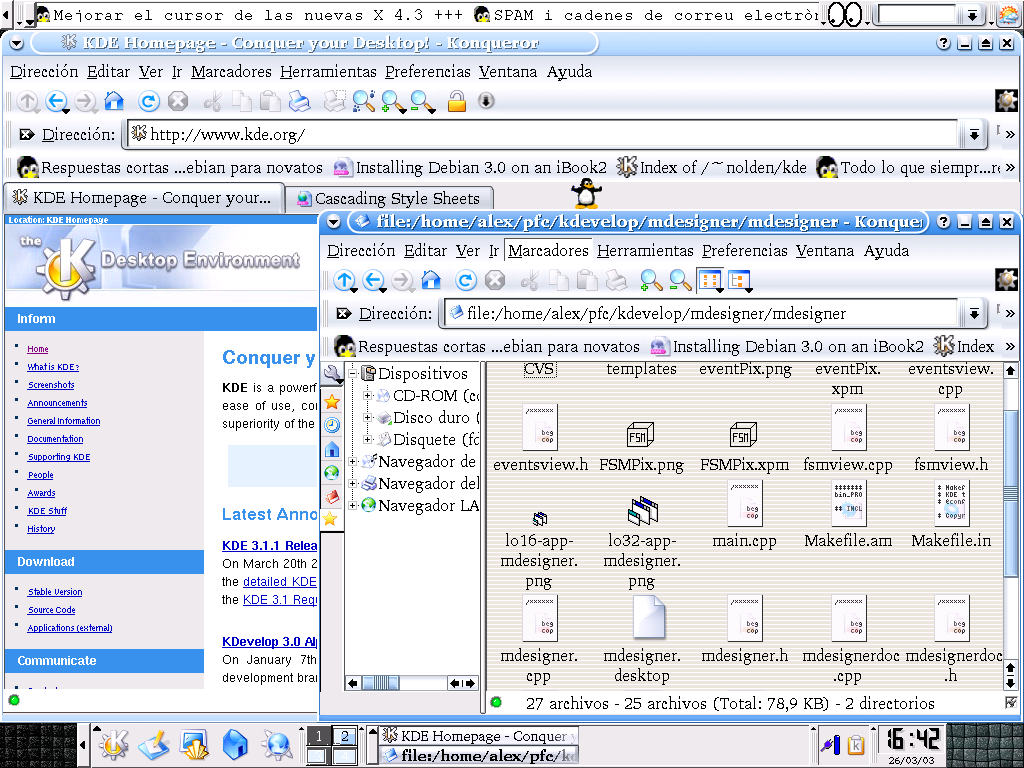
Task: Expand the Navegador LA tree node
Action: [x=353, y=505]
